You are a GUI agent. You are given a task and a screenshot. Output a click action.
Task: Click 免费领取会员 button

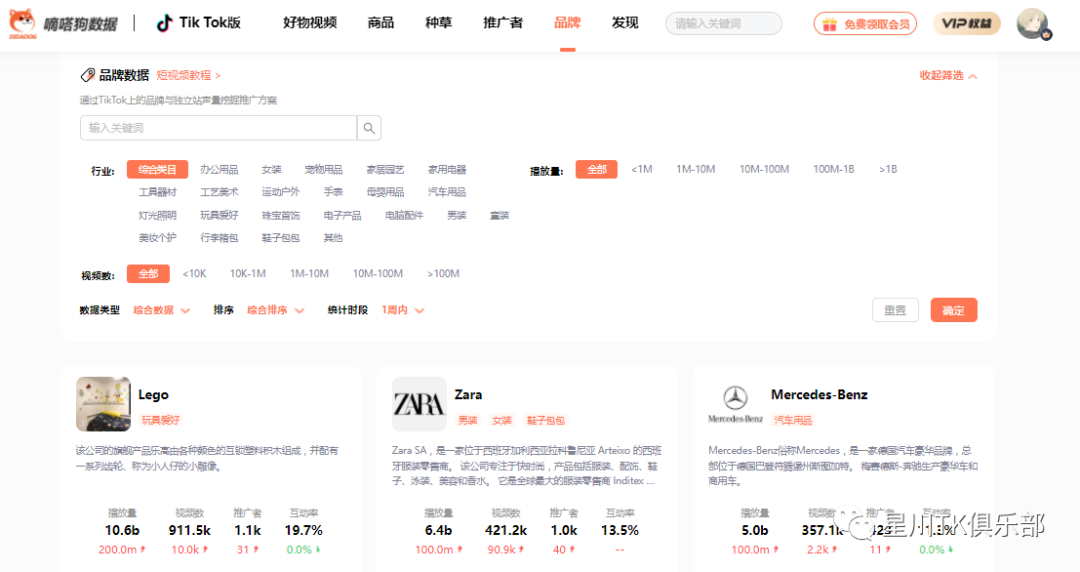(865, 24)
